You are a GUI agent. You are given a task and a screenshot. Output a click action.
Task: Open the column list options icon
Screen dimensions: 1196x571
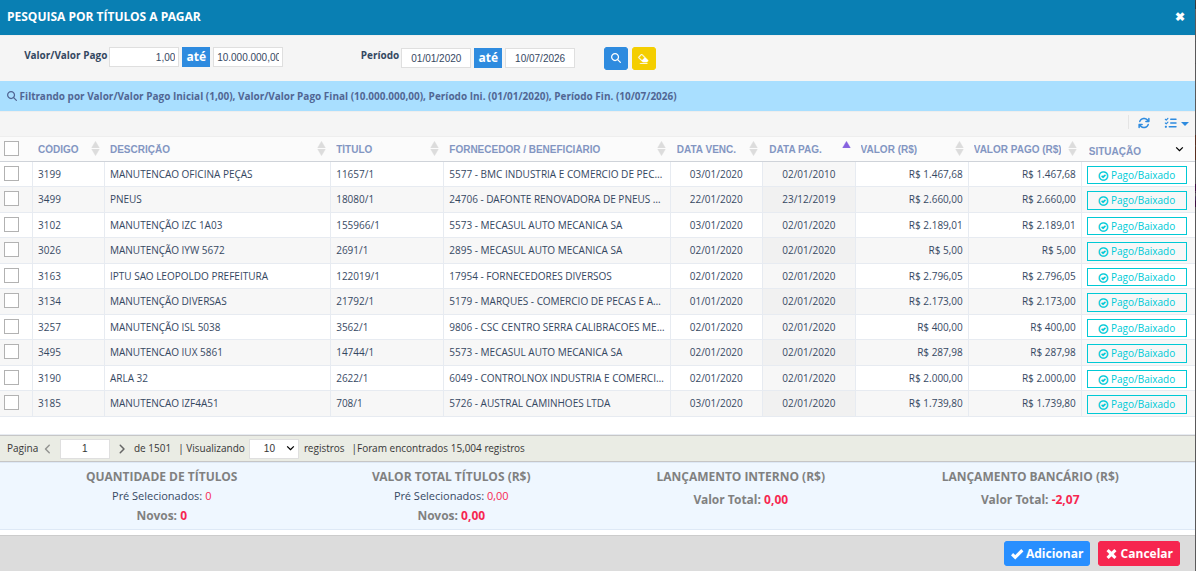[x=1176, y=123]
